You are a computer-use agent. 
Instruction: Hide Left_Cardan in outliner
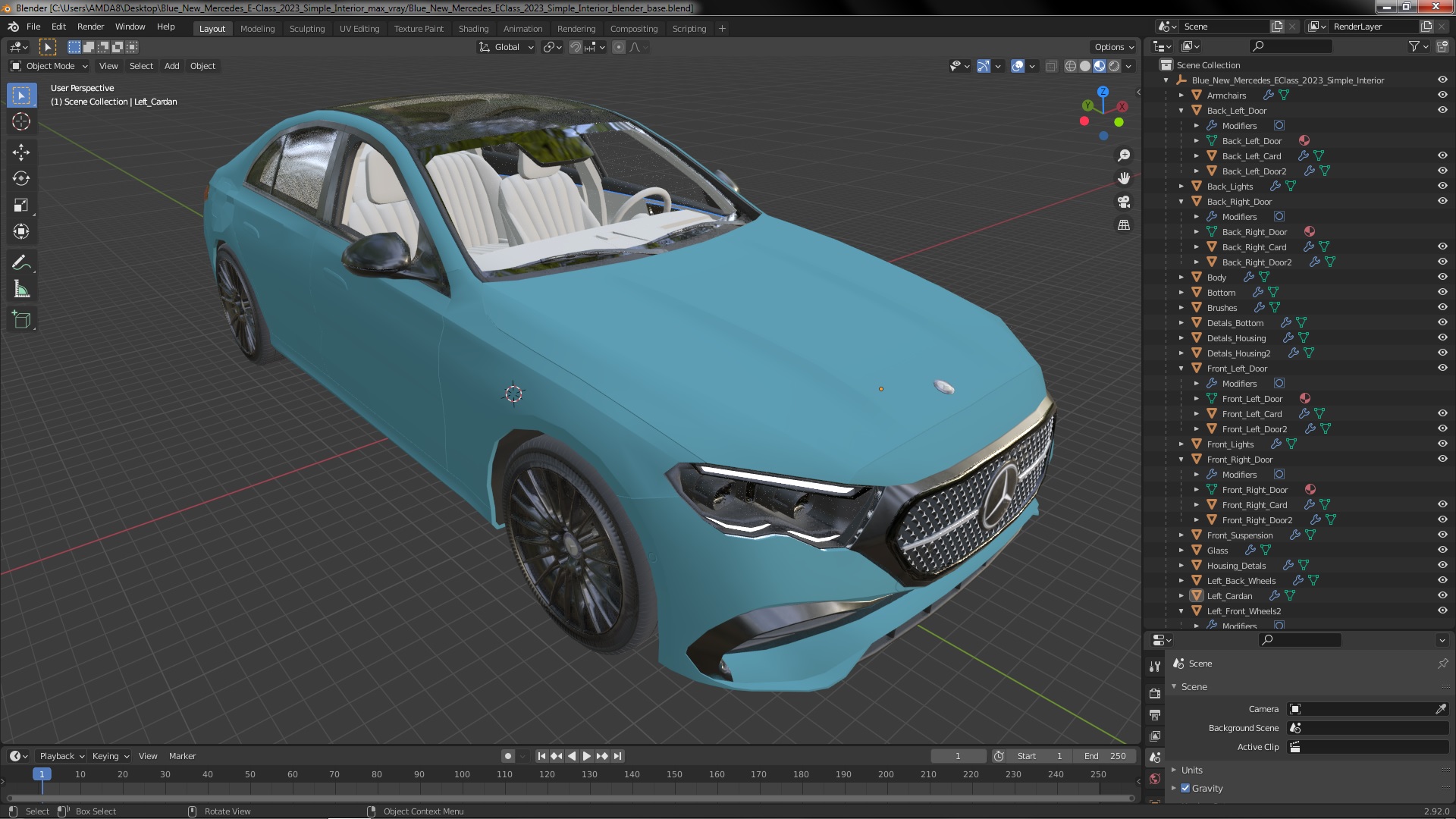pos(1442,596)
